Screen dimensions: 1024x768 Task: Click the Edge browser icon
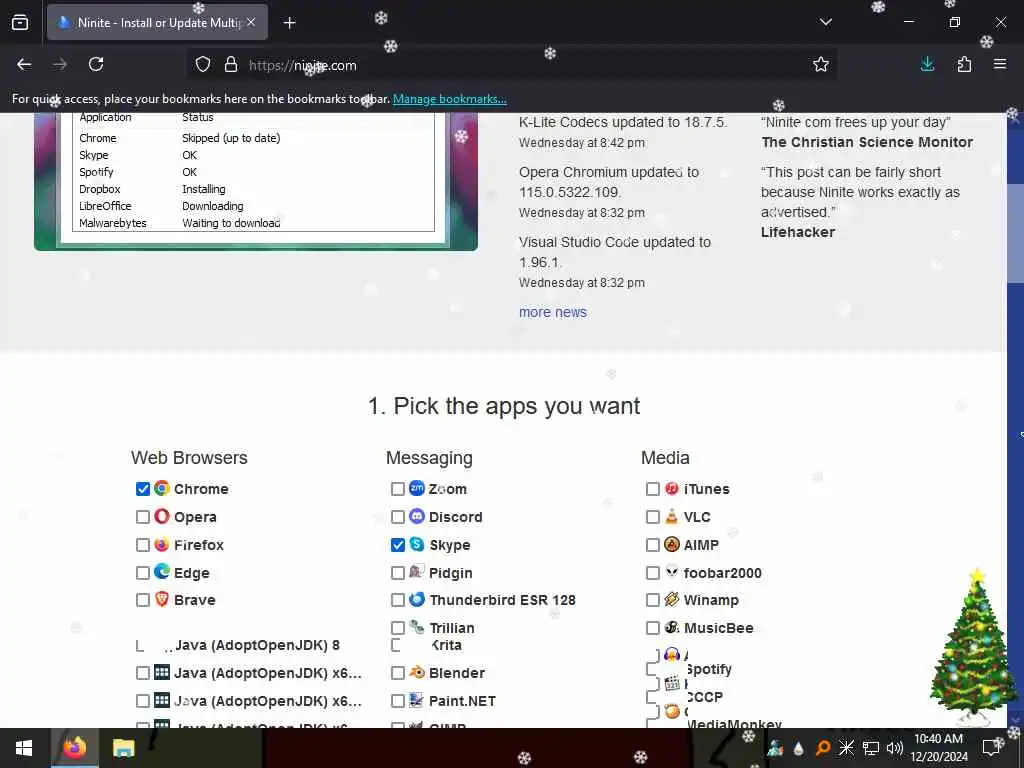[x=162, y=572]
